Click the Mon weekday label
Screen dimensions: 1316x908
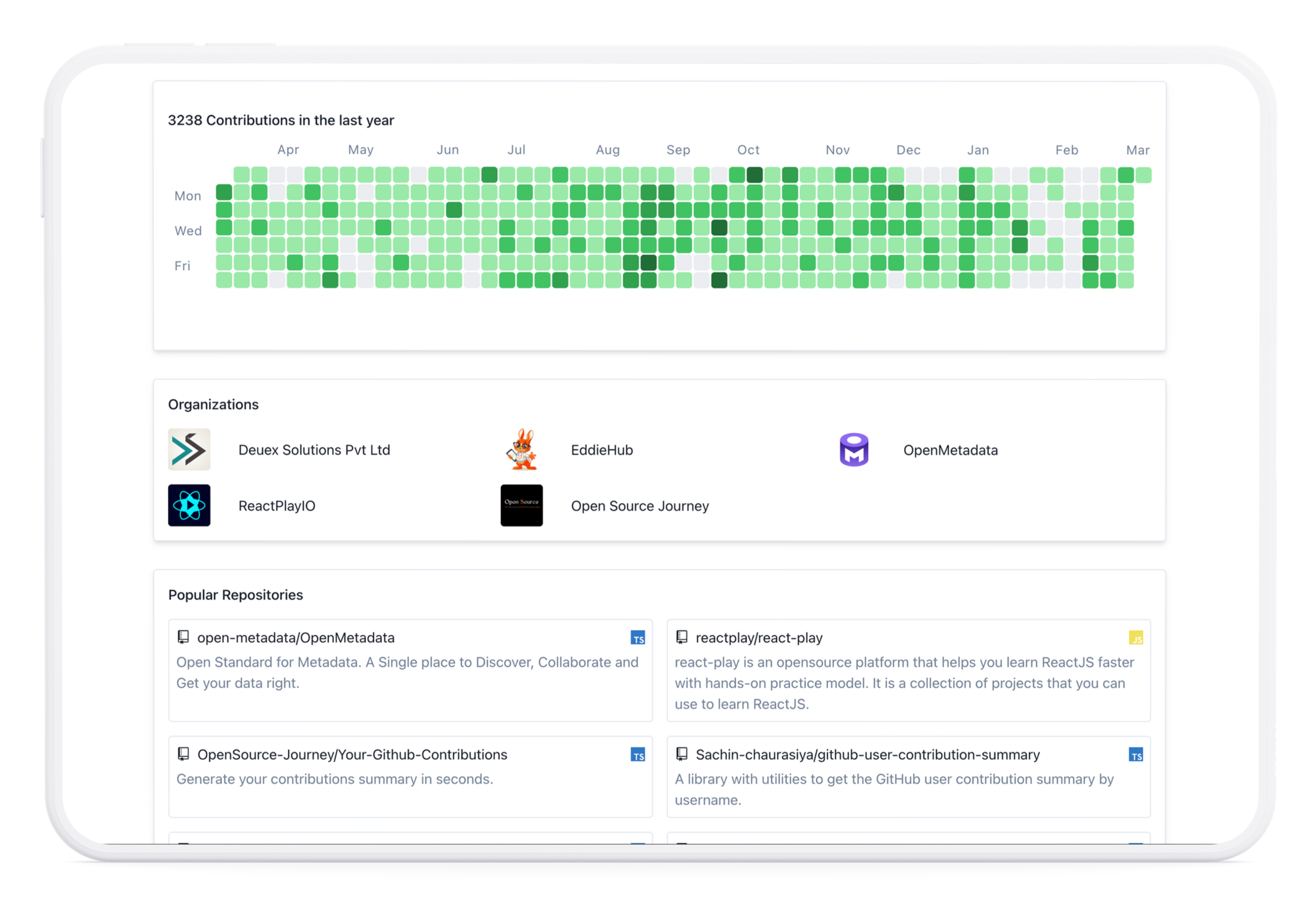click(x=188, y=196)
